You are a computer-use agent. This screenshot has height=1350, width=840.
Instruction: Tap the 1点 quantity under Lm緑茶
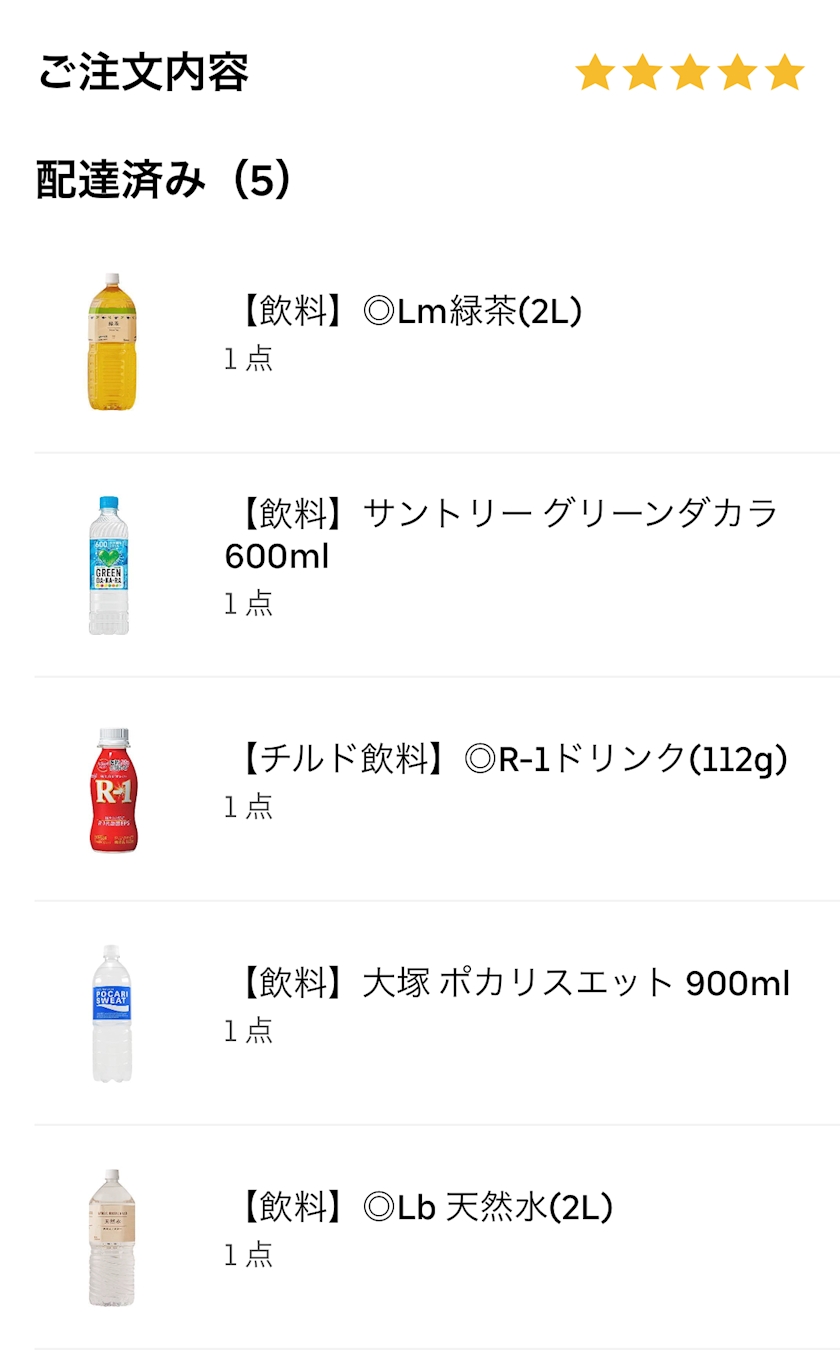248,359
